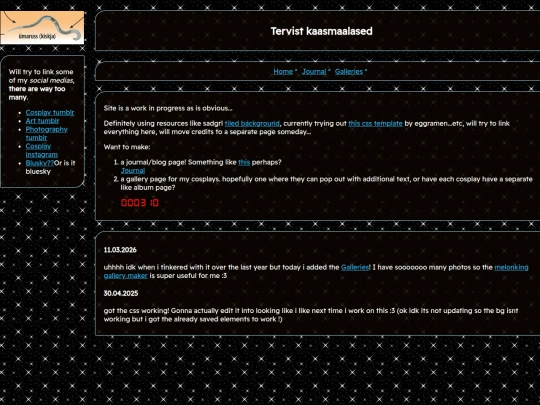Click 'Site is a work in progress' text
Image resolution: width=540 pixels, height=405 pixels.
coord(168,108)
